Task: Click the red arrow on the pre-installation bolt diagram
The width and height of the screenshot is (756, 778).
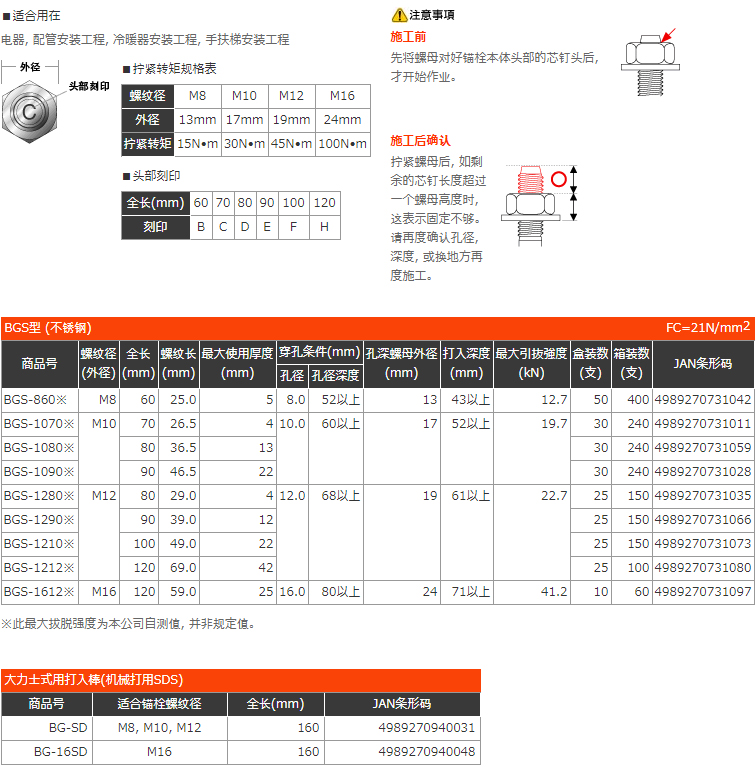Action: pos(667,38)
